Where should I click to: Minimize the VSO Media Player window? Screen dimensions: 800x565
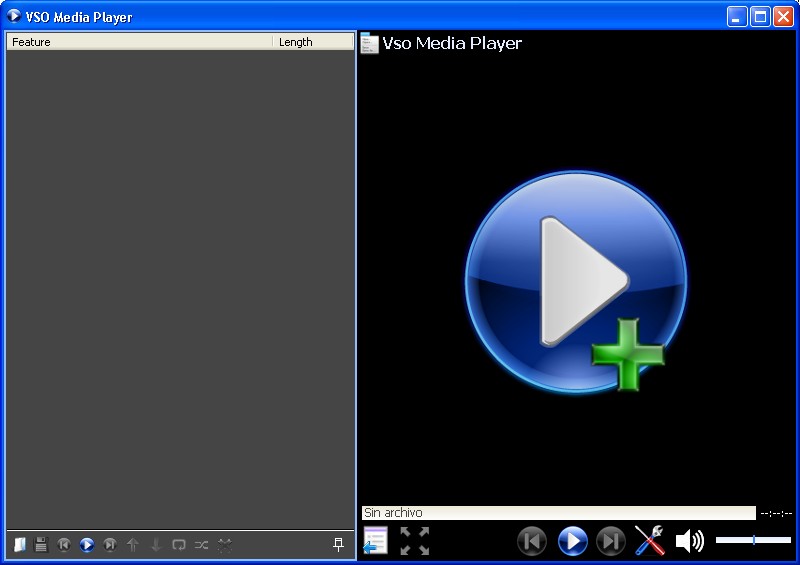[736, 17]
